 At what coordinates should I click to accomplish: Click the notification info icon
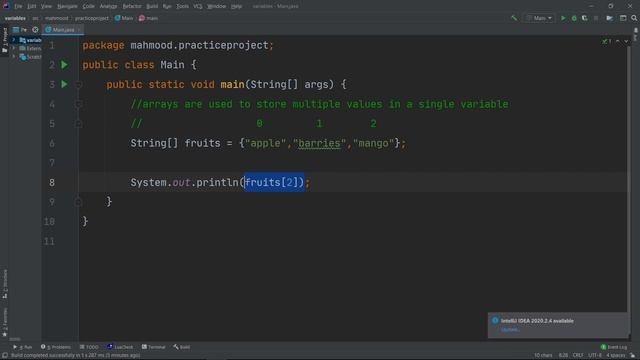pyautogui.click(x=495, y=320)
